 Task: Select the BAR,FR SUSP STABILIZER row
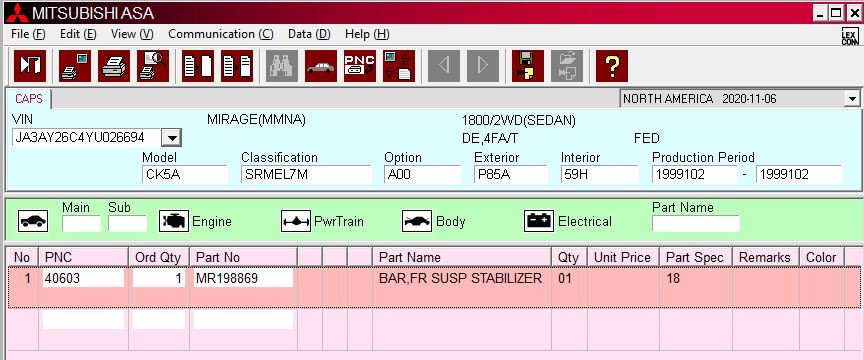point(434,287)
